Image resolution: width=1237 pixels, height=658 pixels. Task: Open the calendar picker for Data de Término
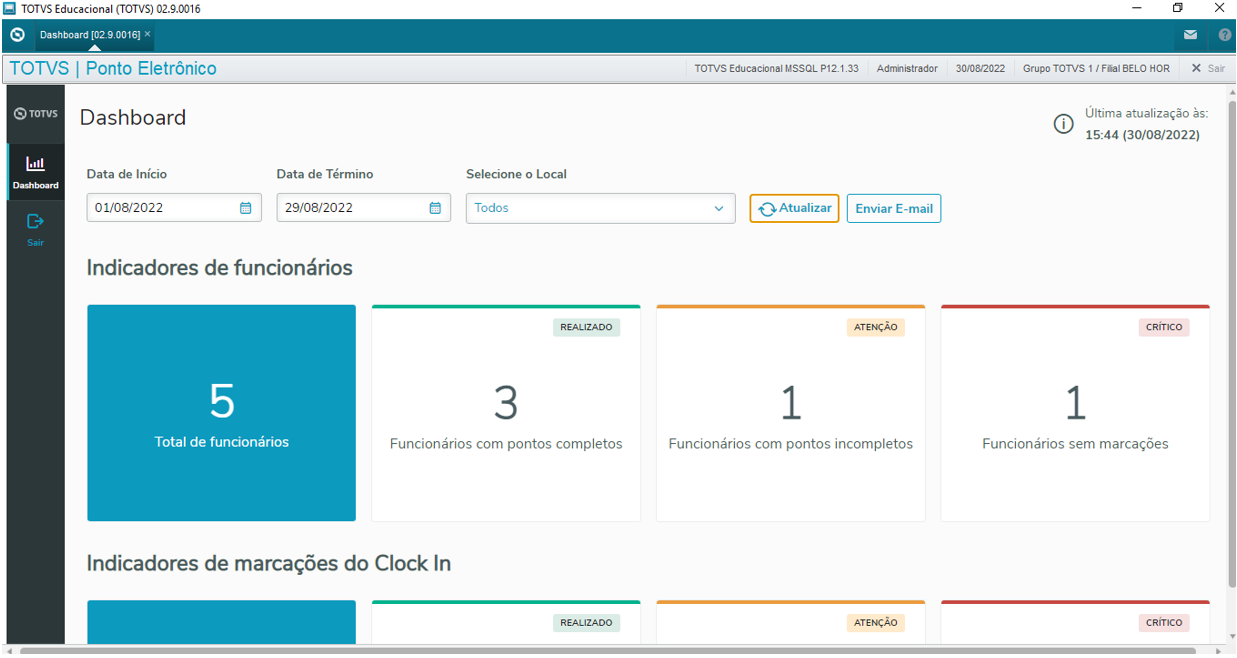(434, 207)
